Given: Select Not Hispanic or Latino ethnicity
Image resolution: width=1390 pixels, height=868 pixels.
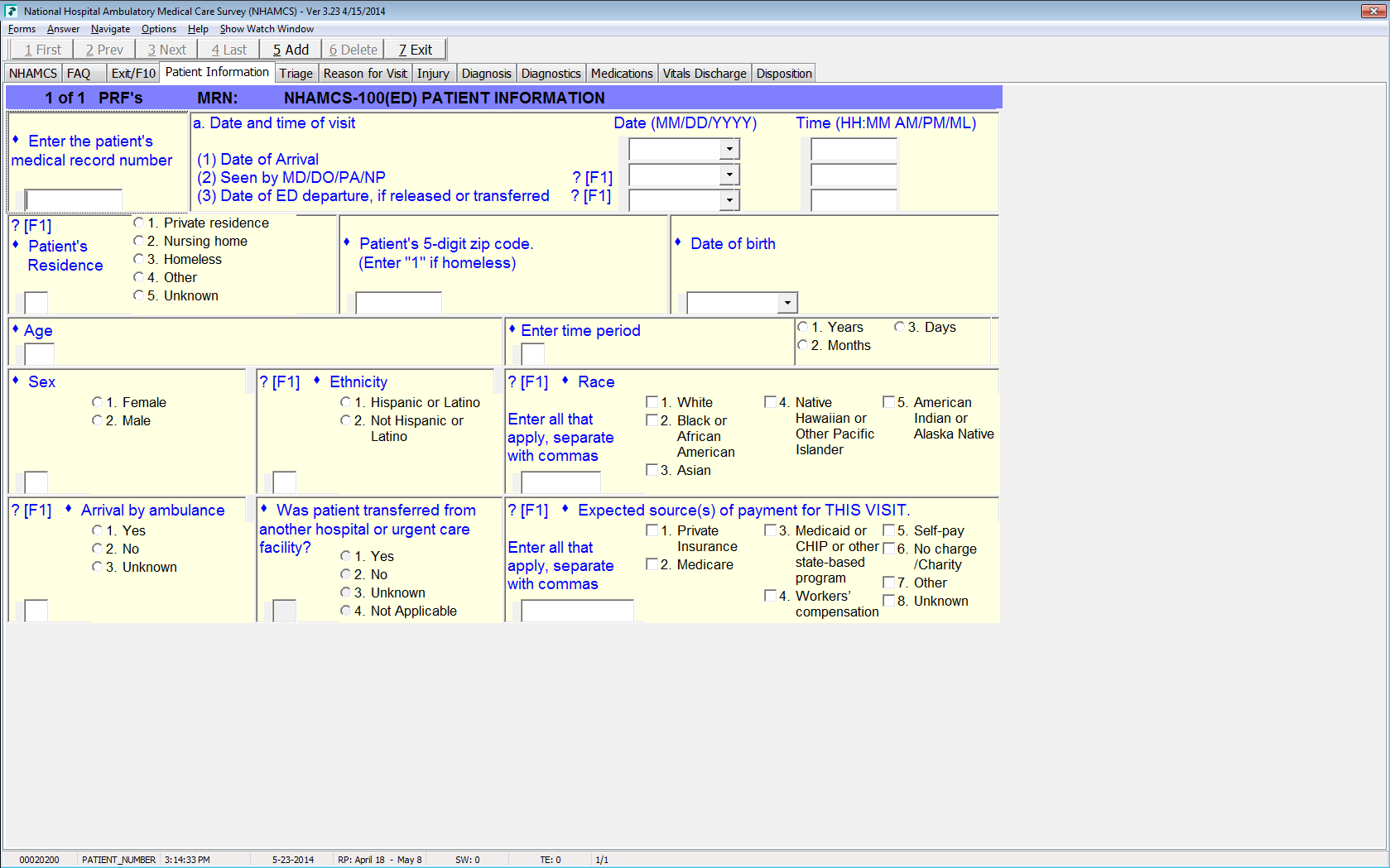Looking at the screenshot, I should click(345, 420).
